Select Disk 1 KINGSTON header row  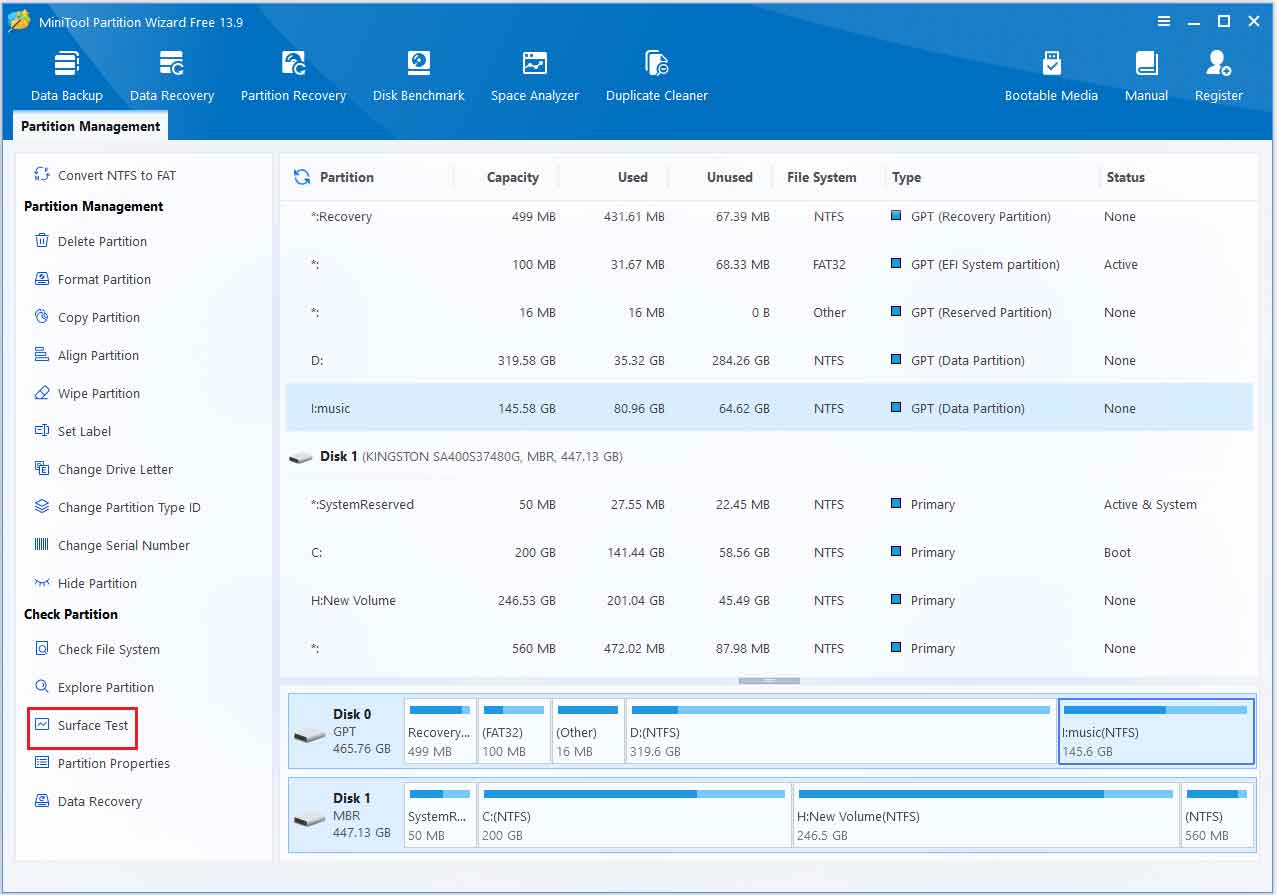pyautogui.click(x=769, y=456)
